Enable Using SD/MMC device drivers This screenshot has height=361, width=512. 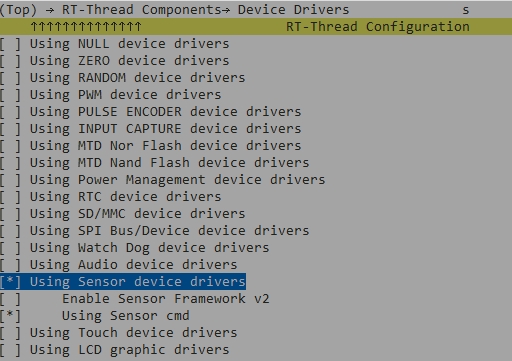(123, 214)
